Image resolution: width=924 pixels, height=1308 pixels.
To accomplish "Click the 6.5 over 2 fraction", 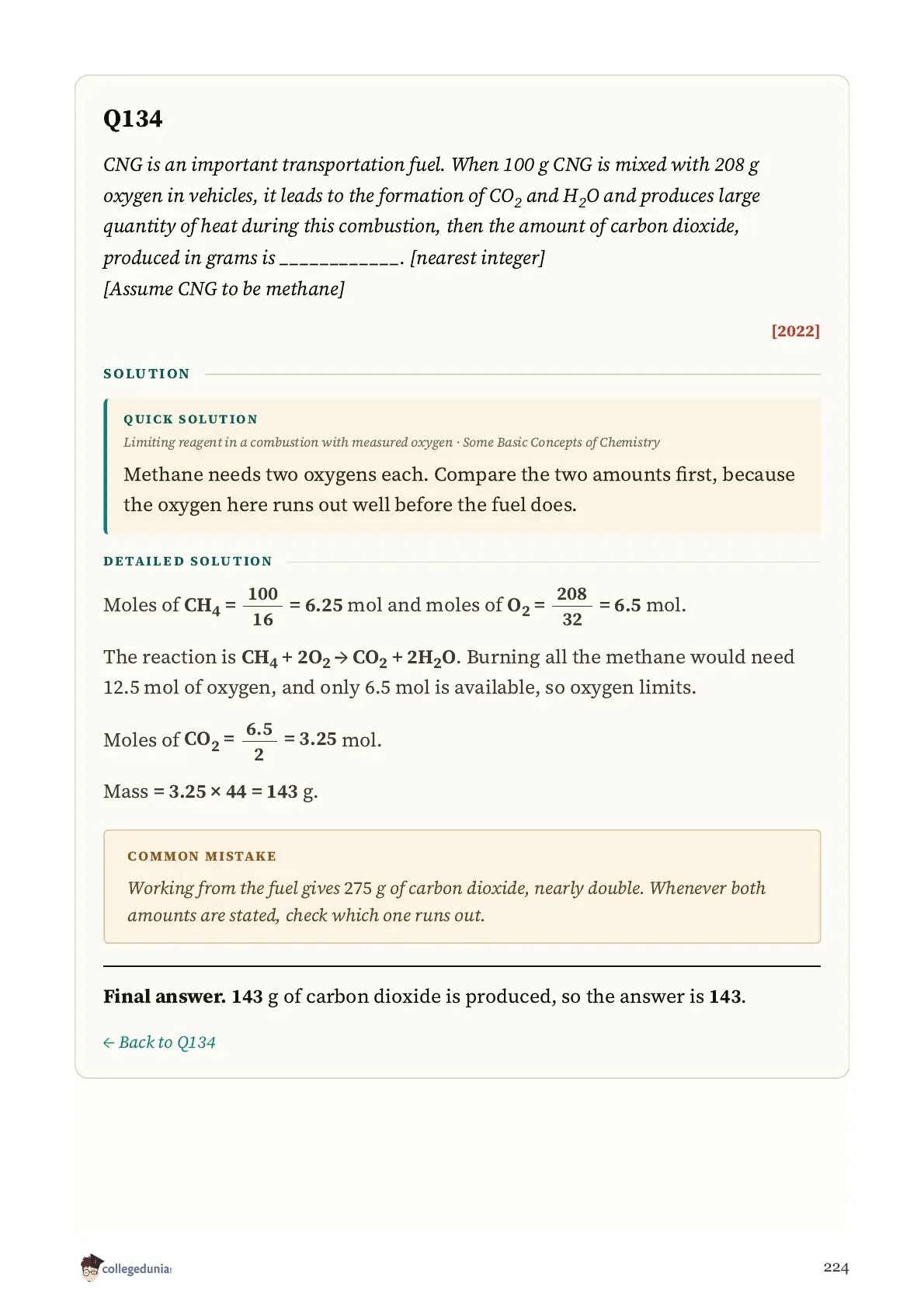I will pos(259,742).
